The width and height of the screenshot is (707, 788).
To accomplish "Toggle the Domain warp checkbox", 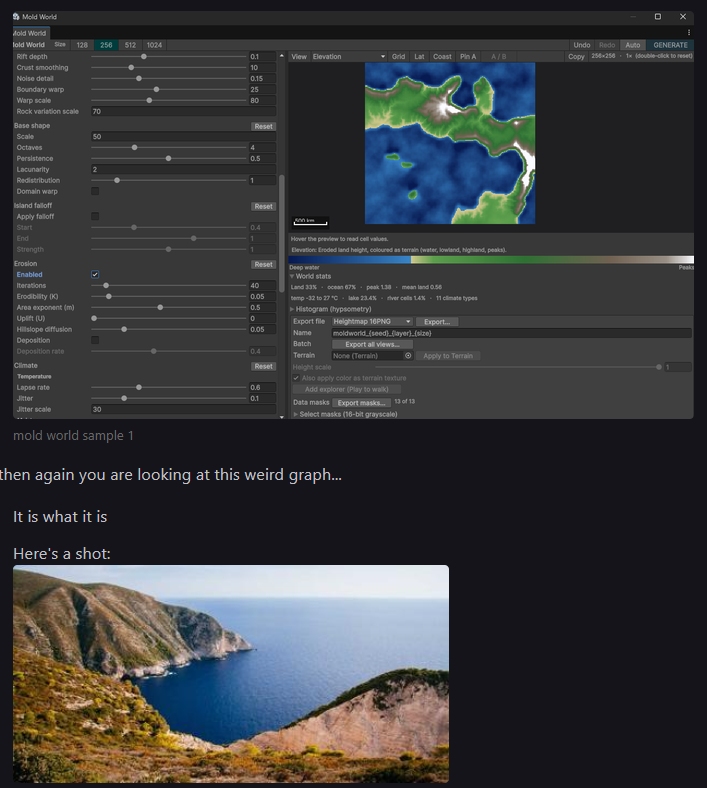I will point(95,191).
